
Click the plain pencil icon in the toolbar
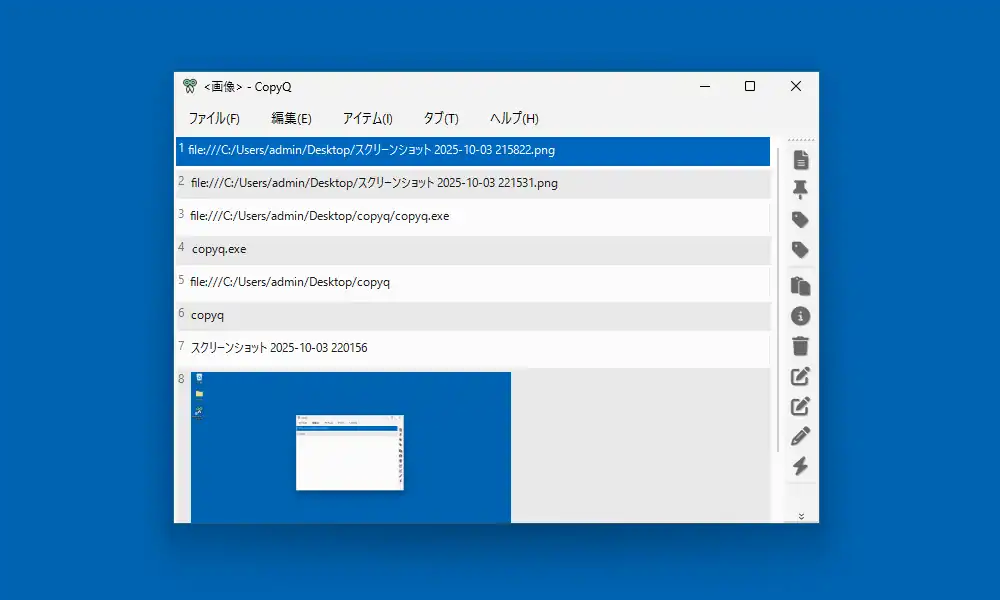800,436
